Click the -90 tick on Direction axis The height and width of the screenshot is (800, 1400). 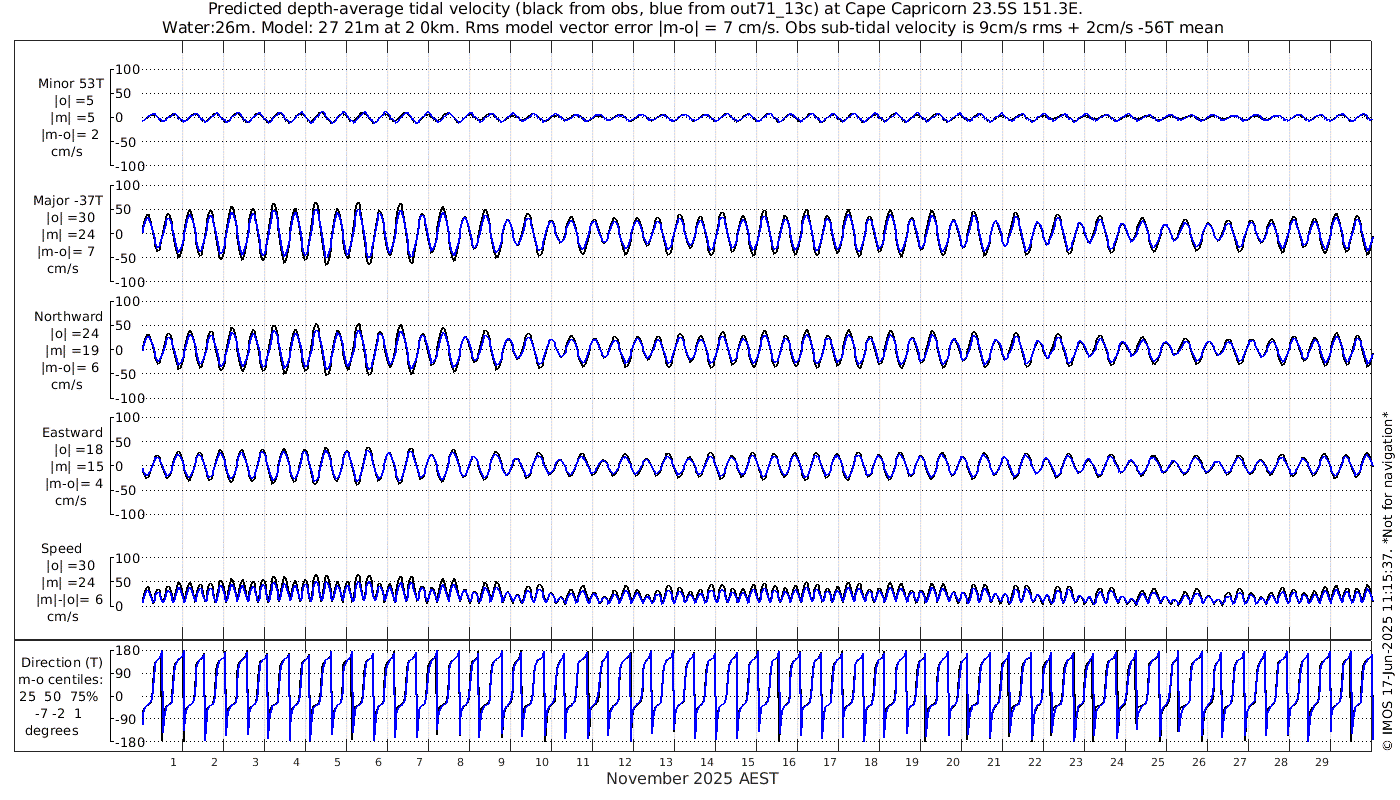124,719
